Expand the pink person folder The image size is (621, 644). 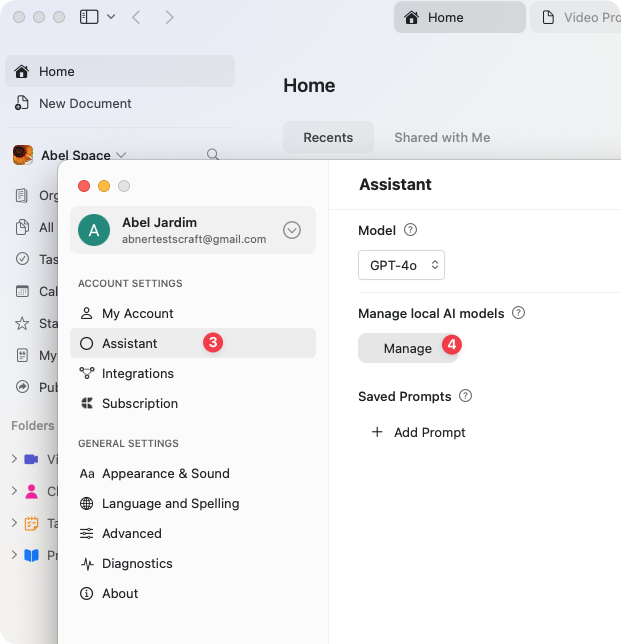click(x=14, y=491)
